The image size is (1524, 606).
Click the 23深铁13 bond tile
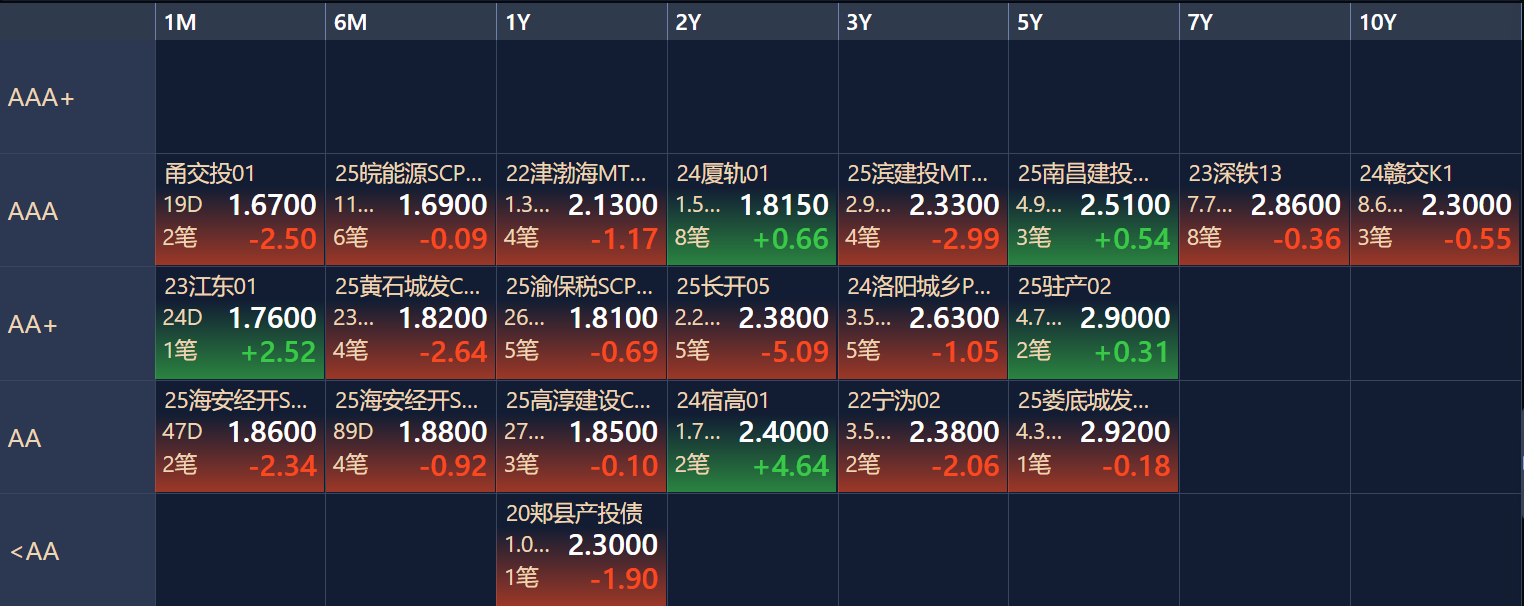(1264, 208)
